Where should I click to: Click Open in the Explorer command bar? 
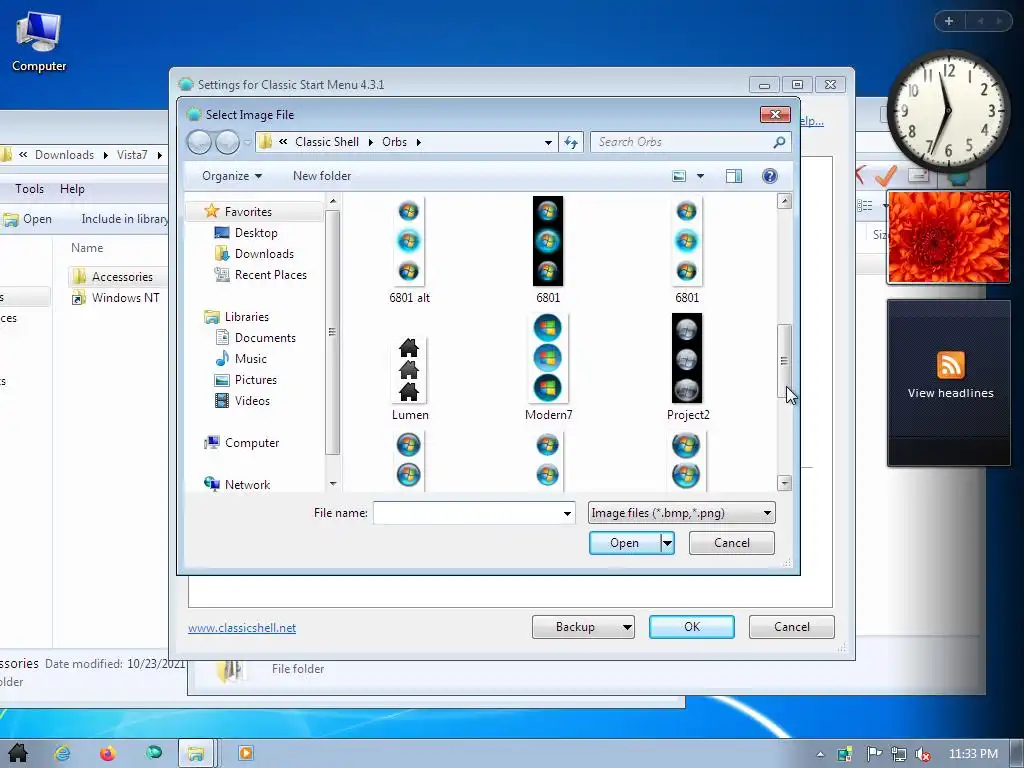coord(27,219)
